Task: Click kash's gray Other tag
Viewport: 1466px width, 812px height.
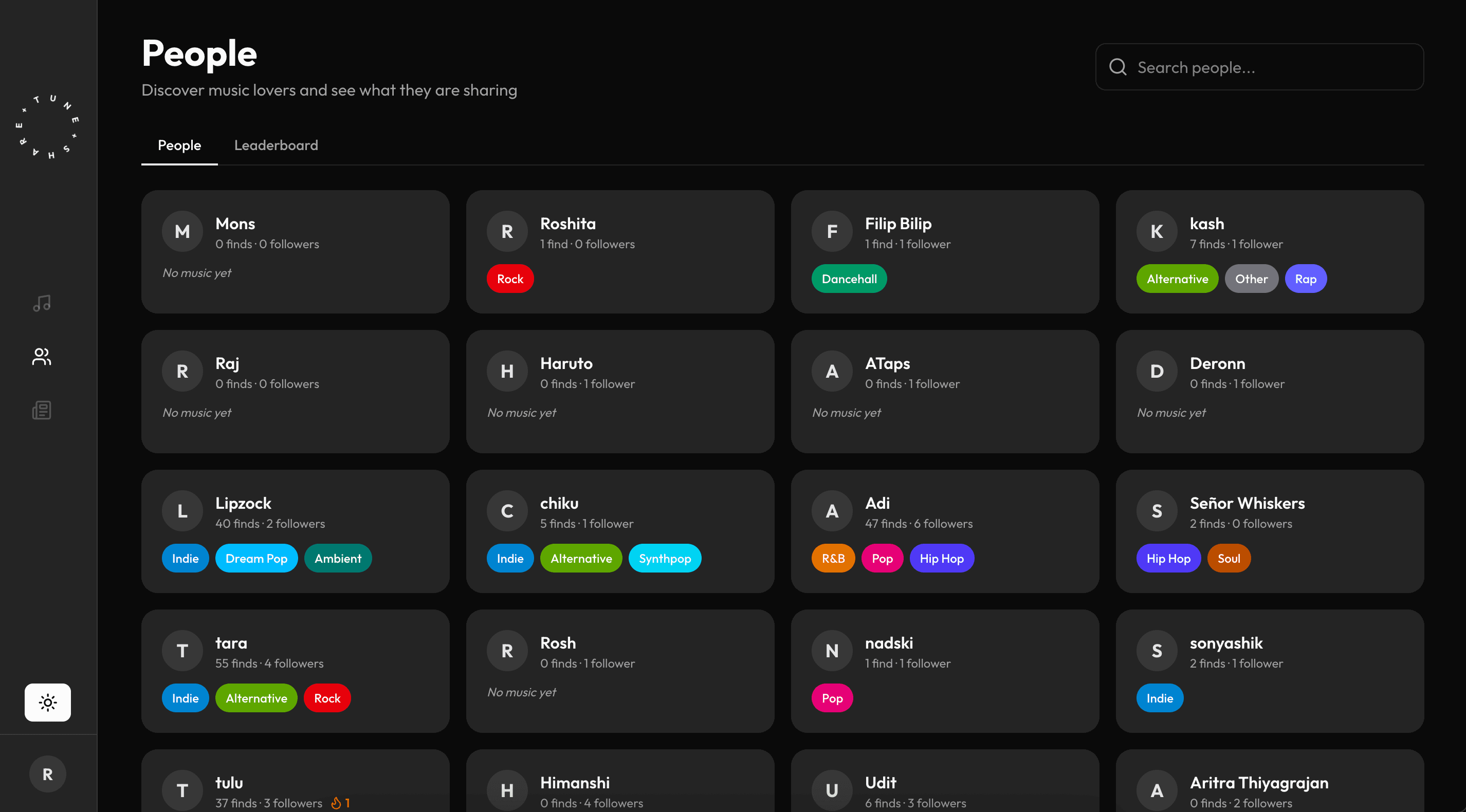Action: (1252, 279)
